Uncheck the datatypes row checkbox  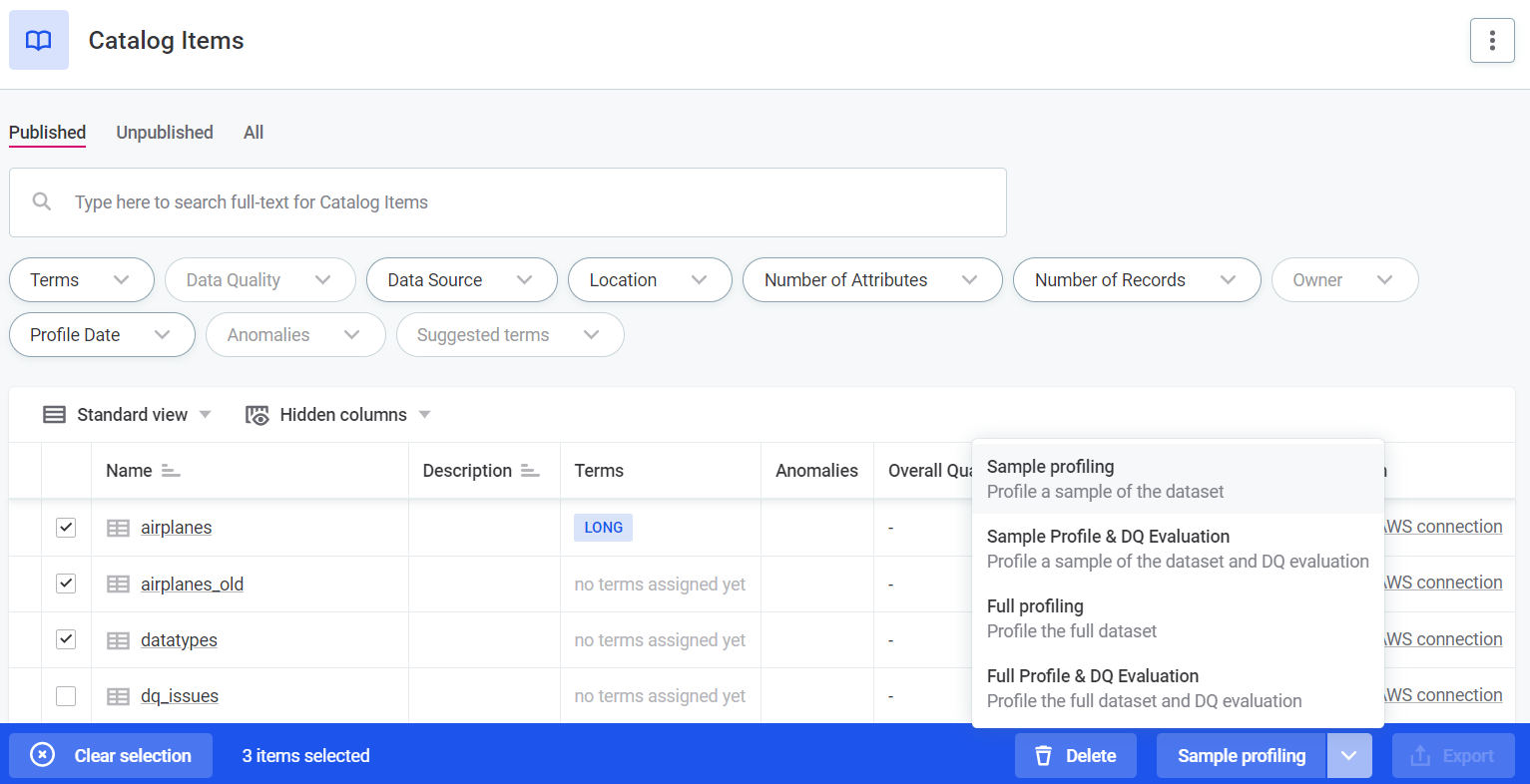(66, 639)
